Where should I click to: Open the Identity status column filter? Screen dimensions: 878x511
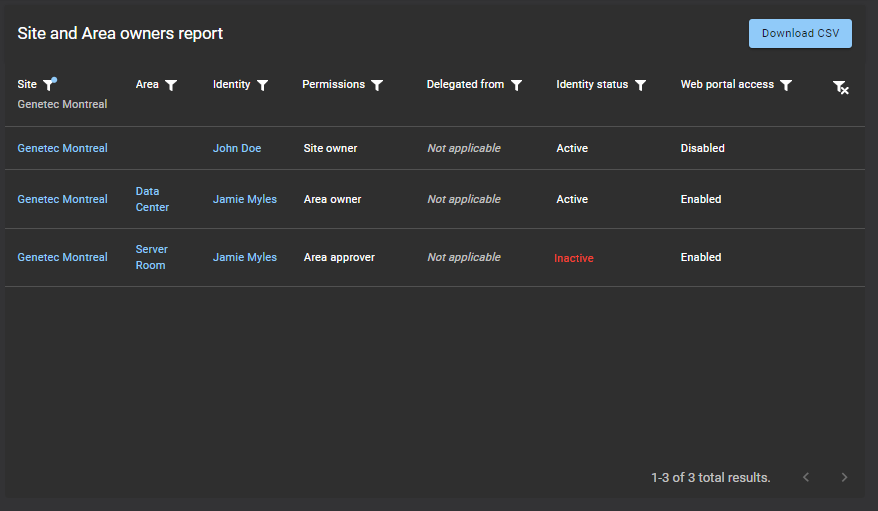pos(640,85)
